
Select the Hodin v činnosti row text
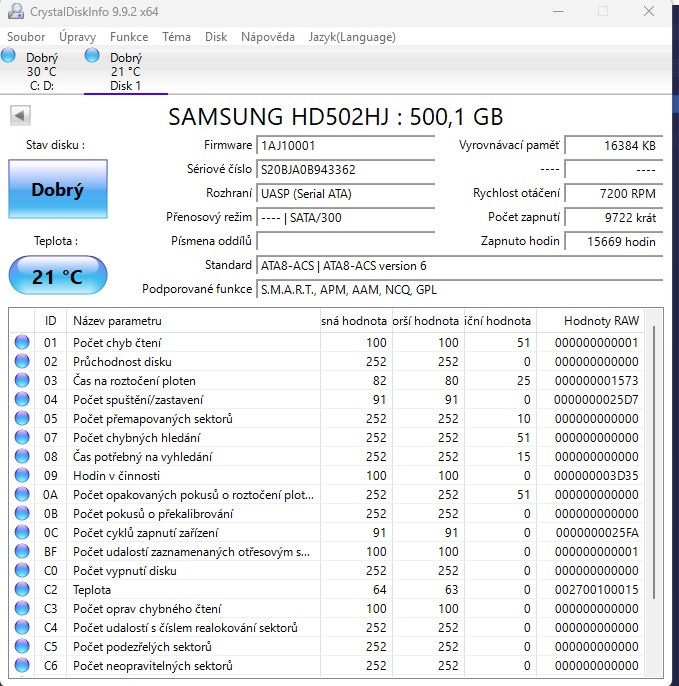click(x=116, y=476)
